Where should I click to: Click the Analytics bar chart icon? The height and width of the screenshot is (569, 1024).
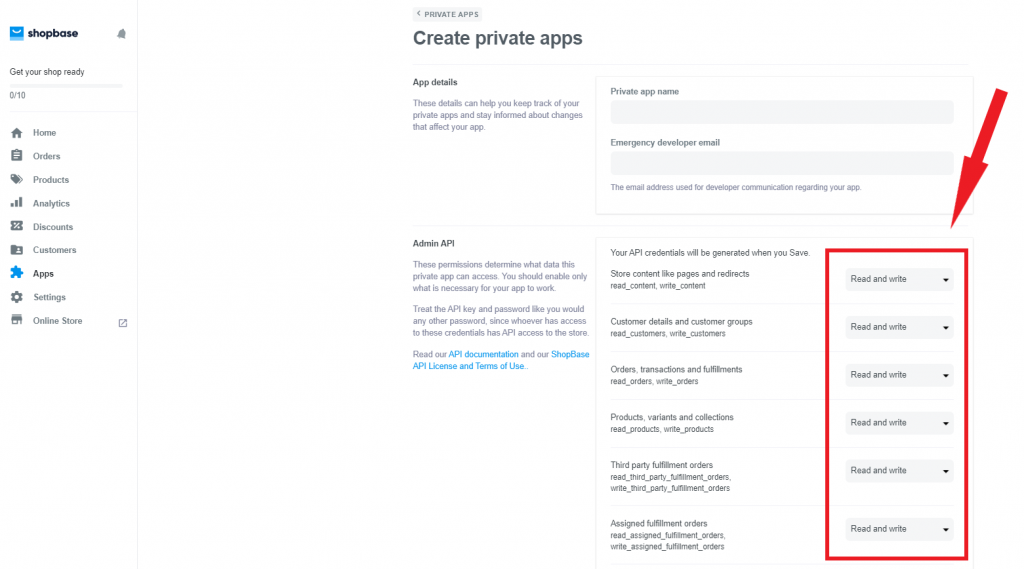click(x=17, y=203)
